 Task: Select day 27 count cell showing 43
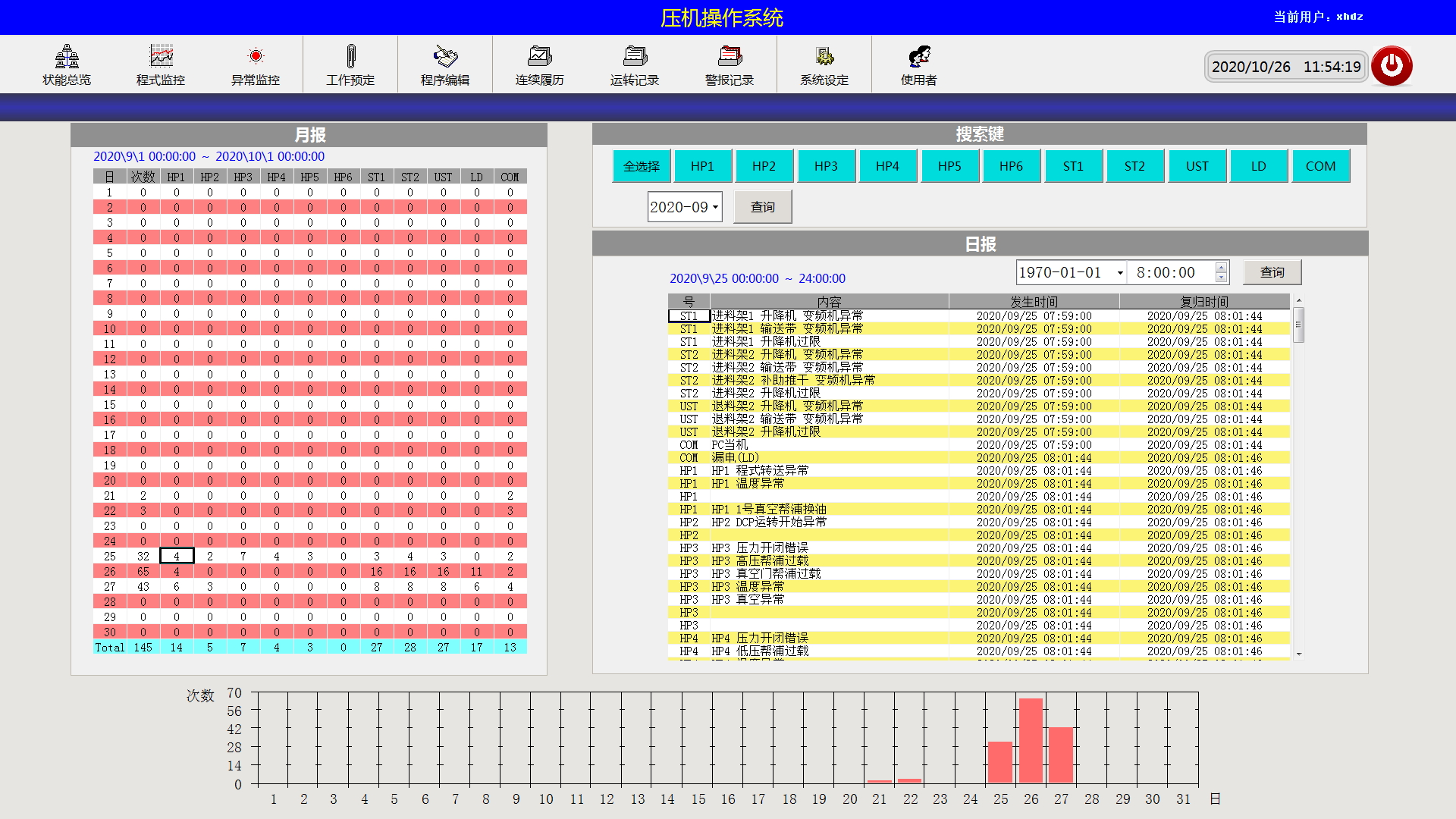(143, 586)
